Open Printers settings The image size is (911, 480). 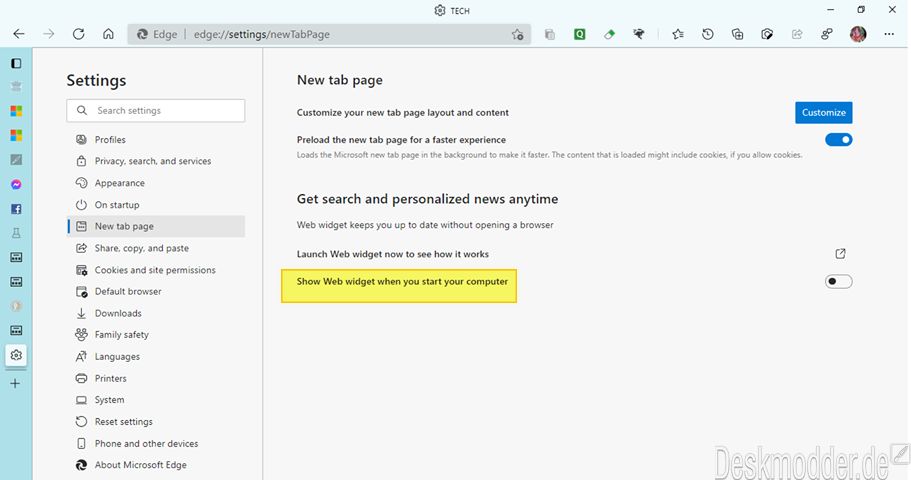pos(156,378)
